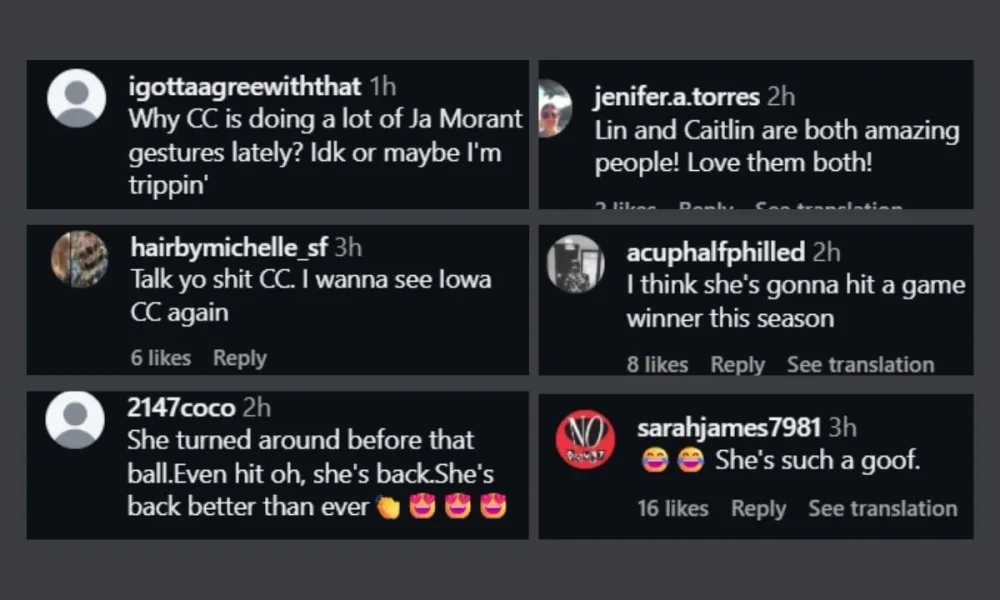Open hairbymichelle_sf username link
The height and width of the screenshot is (600, 1000).
[229, 247]
